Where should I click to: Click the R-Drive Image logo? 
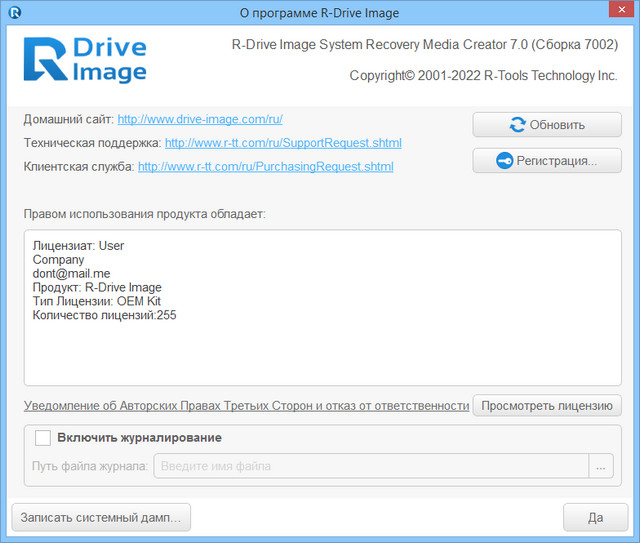point(85,60)
